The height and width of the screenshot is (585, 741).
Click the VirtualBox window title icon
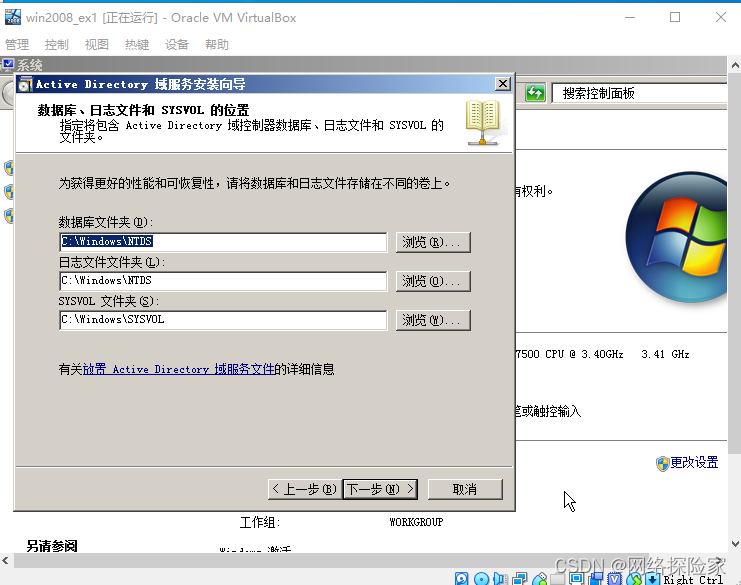[13, 17]
